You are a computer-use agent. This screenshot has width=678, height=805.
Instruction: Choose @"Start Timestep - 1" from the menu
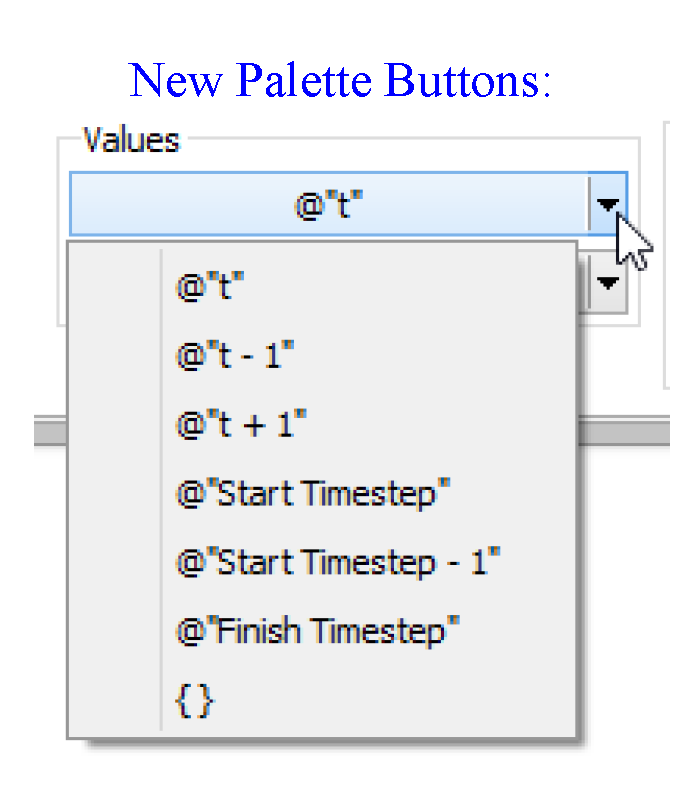(337, 563)
